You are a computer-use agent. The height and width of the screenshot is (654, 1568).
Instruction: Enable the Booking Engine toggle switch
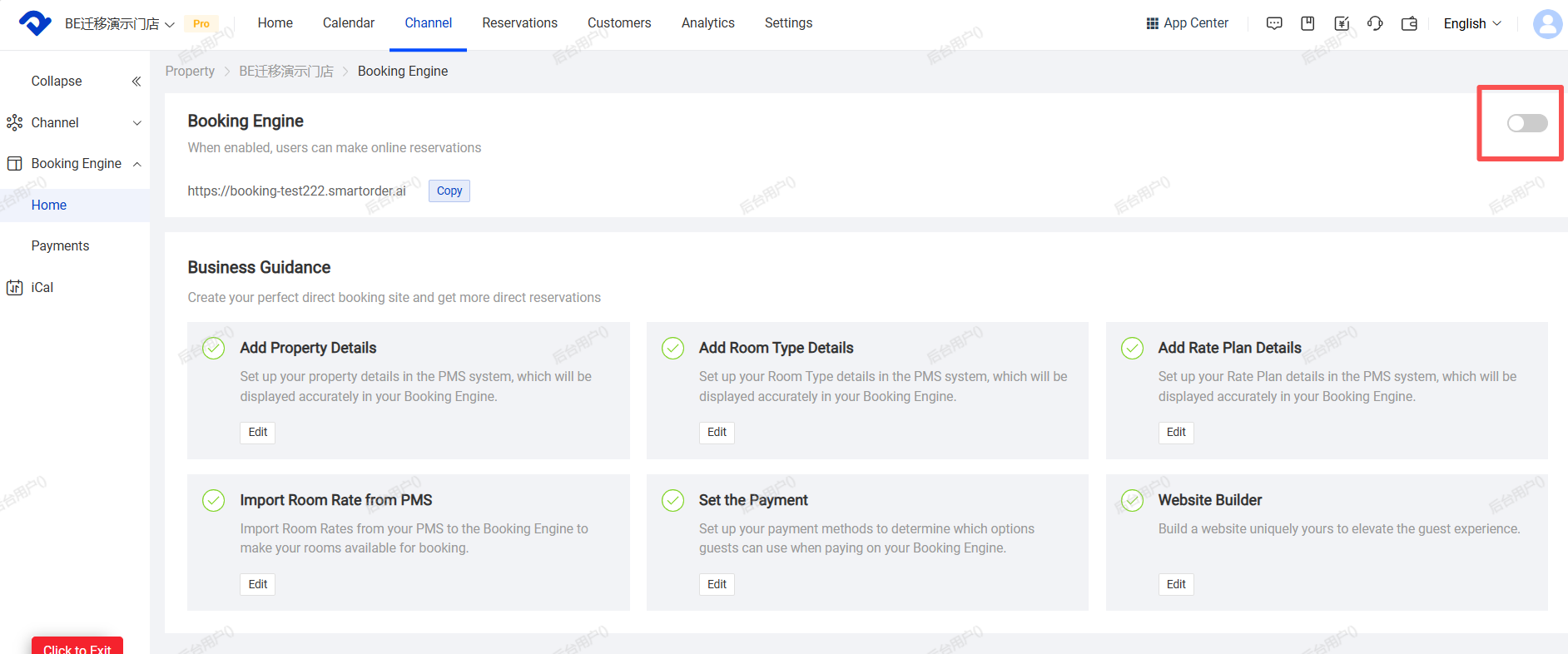coord(1526,123)
